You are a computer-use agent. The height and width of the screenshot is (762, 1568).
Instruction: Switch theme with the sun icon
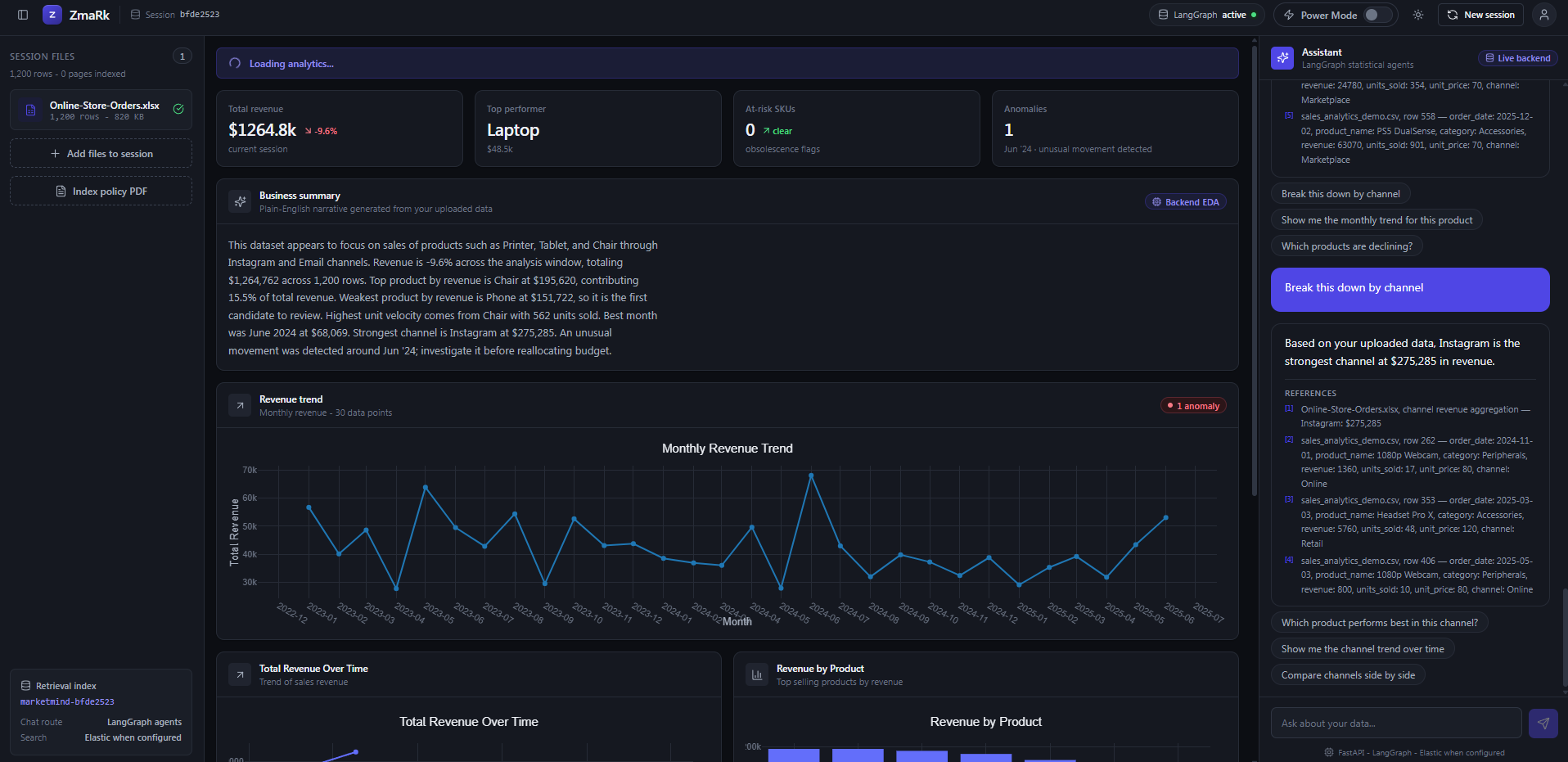(1418, 15)
